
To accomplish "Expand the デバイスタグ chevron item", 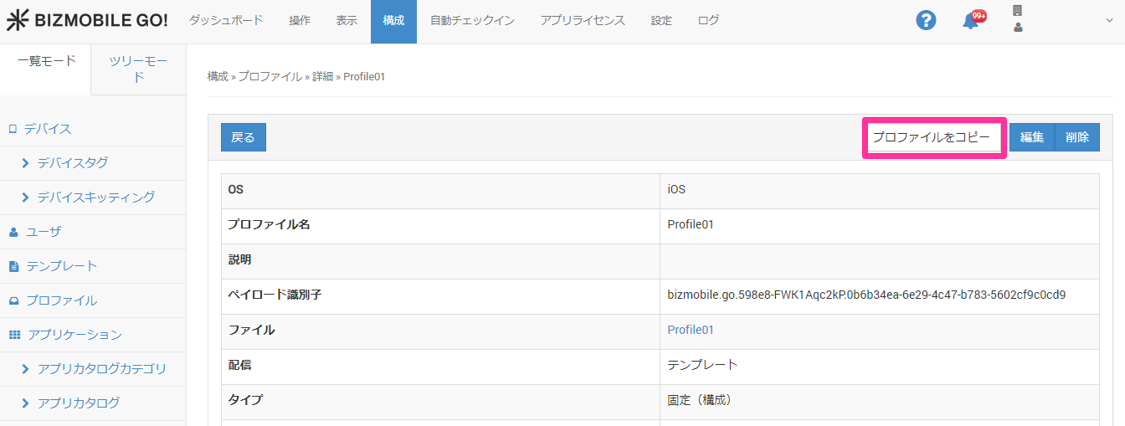I will (26, 163).
